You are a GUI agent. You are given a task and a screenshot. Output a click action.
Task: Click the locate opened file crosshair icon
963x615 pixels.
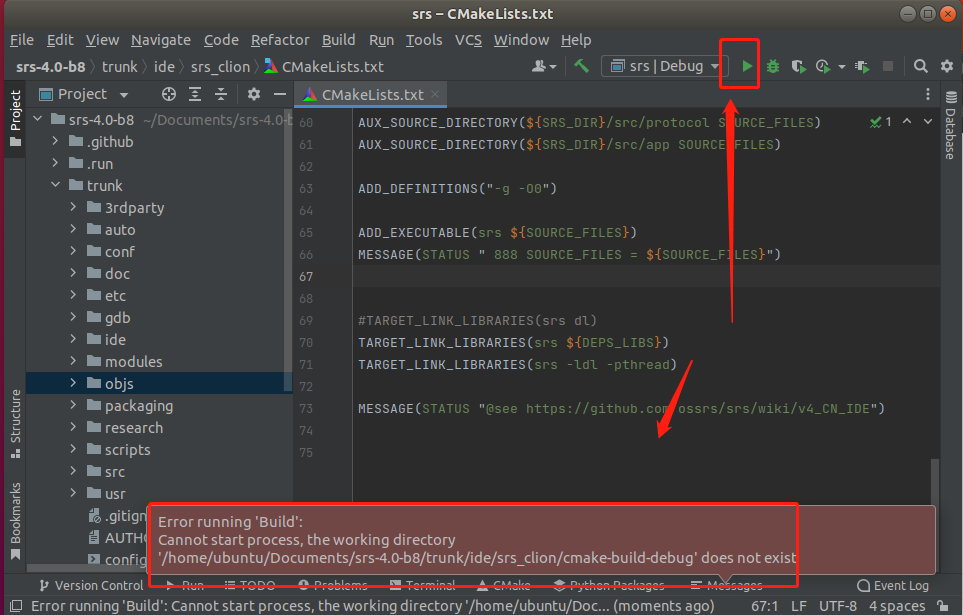tap(169, 94)
